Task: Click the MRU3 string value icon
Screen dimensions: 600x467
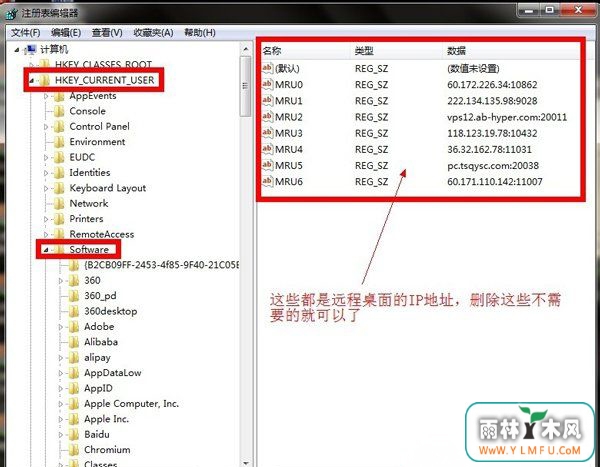Action: (x=267, y=133)
